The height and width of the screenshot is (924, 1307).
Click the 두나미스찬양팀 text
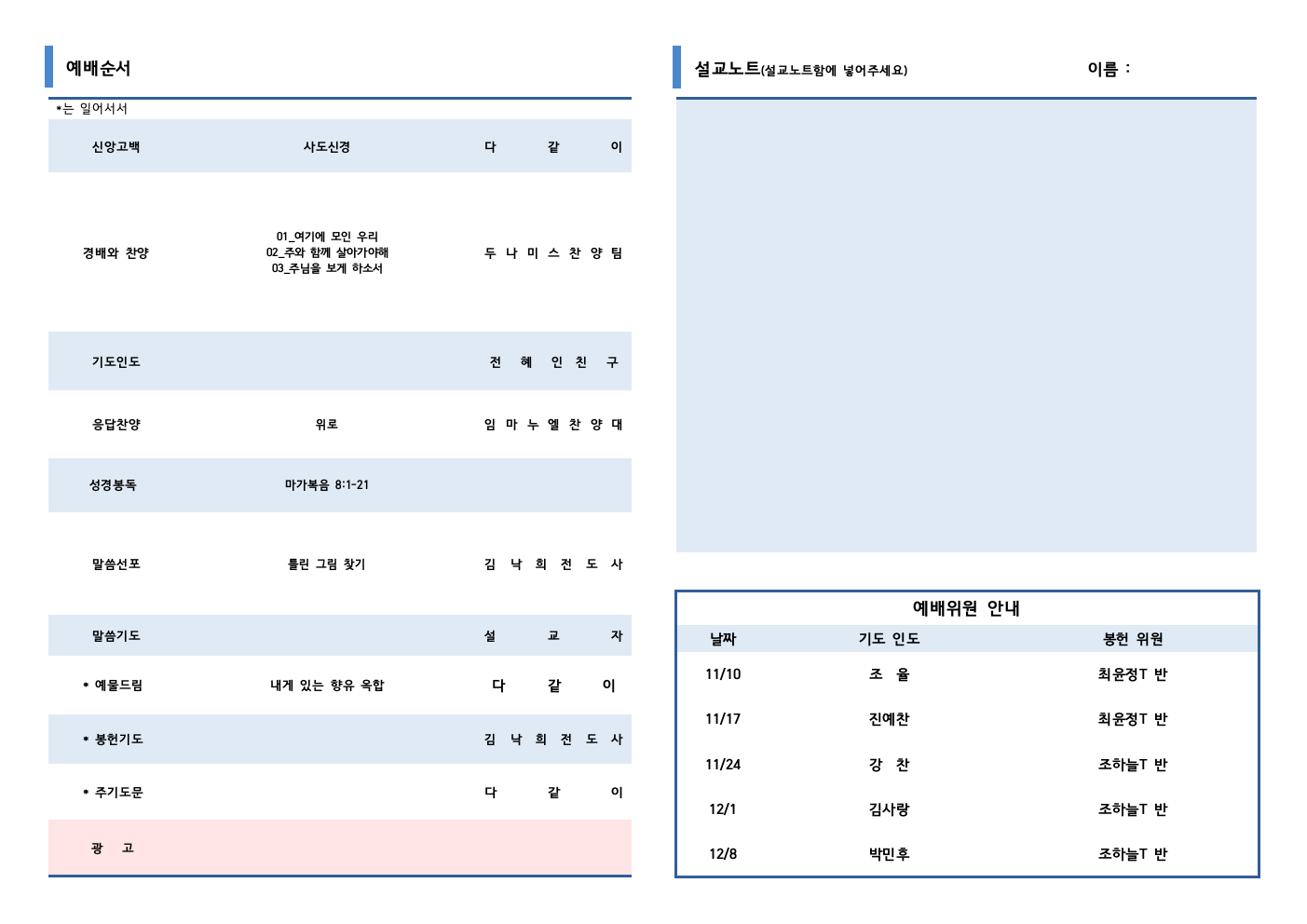click(553, 252)
